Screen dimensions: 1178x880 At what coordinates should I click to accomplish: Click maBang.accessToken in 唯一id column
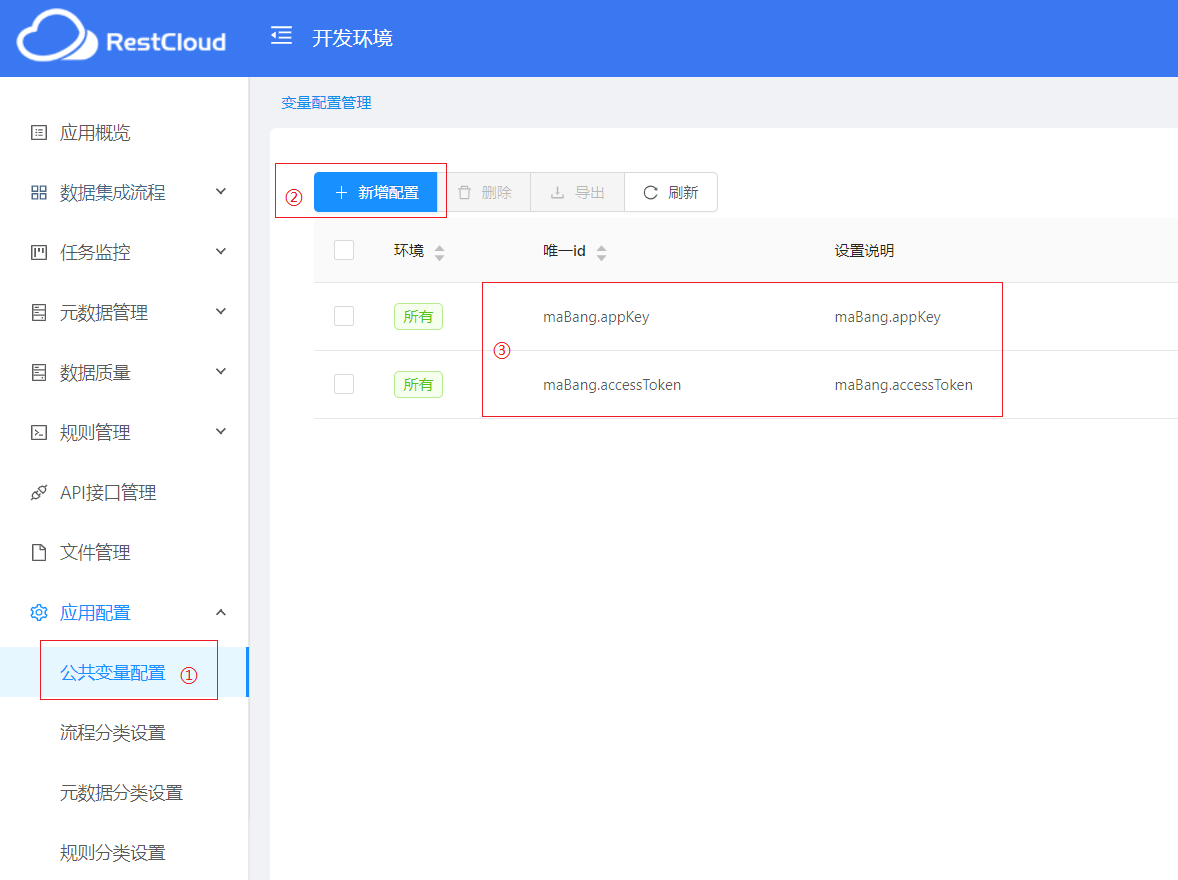(612, 385)
